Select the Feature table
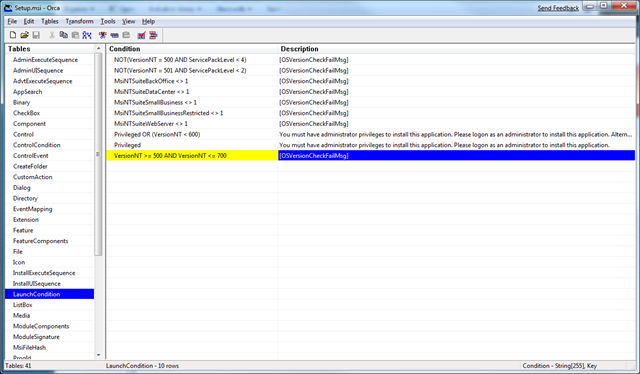 [x=23, y=230]
